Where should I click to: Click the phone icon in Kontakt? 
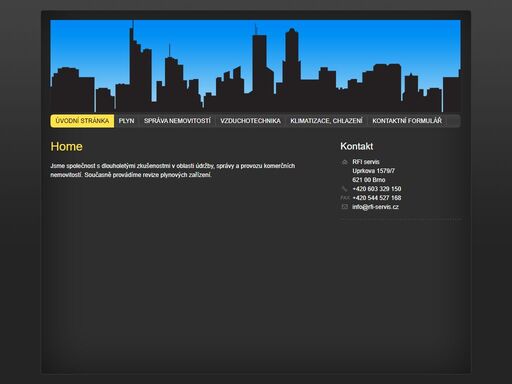pyautogui.click(x=345, y=189)
